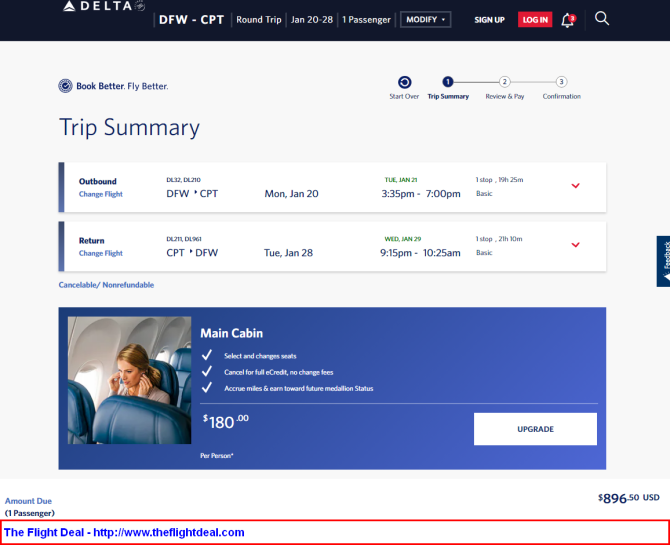Click the Mon, Jan 20 outbound date

coord(291,194)
